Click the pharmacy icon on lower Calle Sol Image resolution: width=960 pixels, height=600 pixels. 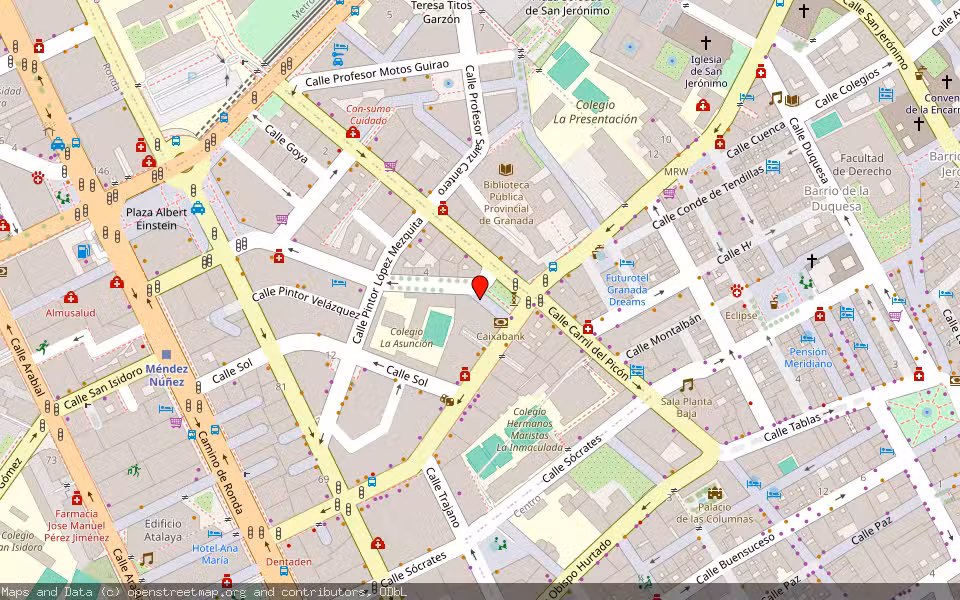(465, 374)
